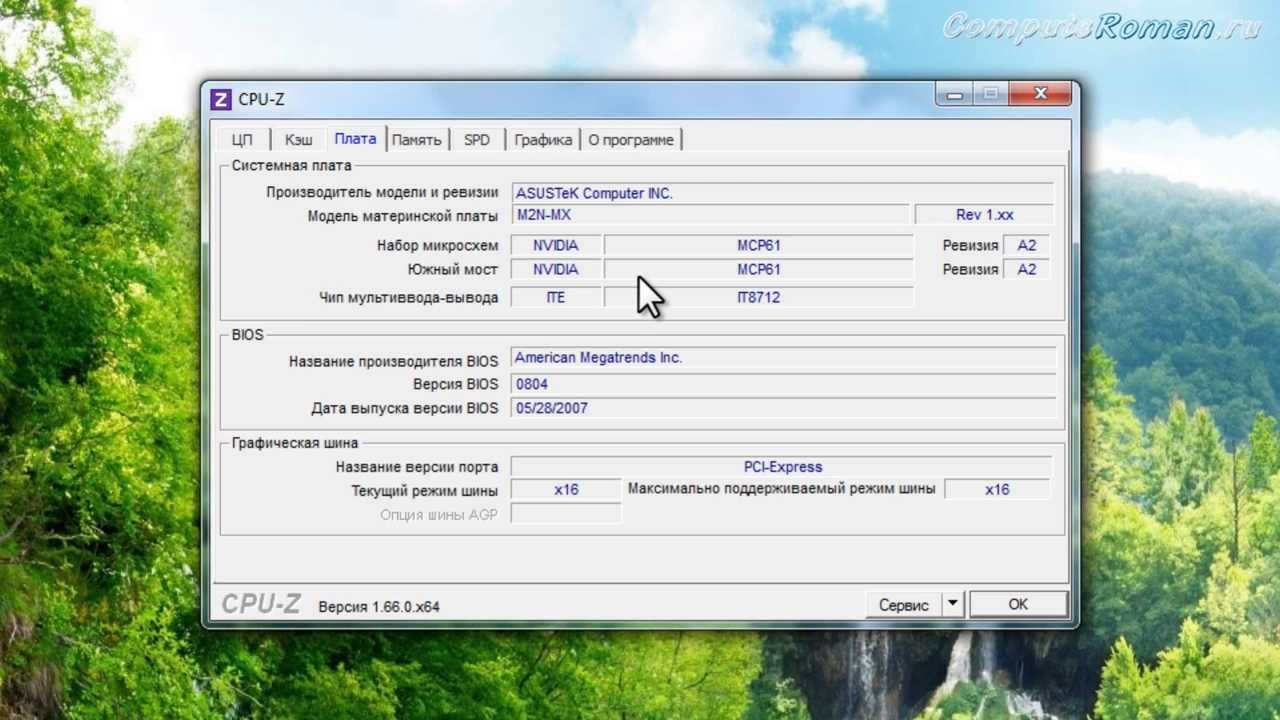Click the Сервис button
Viewport: 1280px width, 720px height.
click(x=904, y=605)
